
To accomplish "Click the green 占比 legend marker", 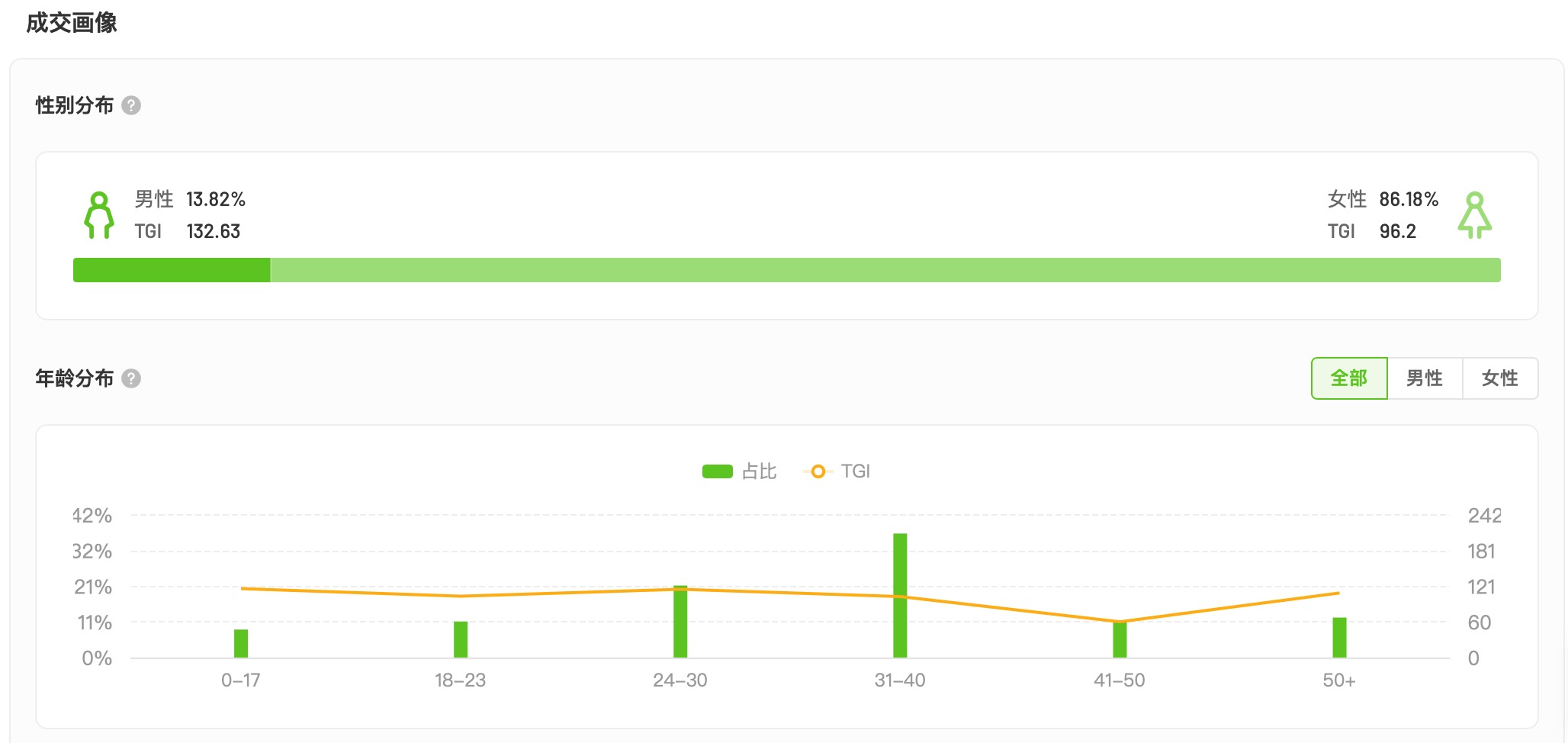I will click(x=717, y=471).
